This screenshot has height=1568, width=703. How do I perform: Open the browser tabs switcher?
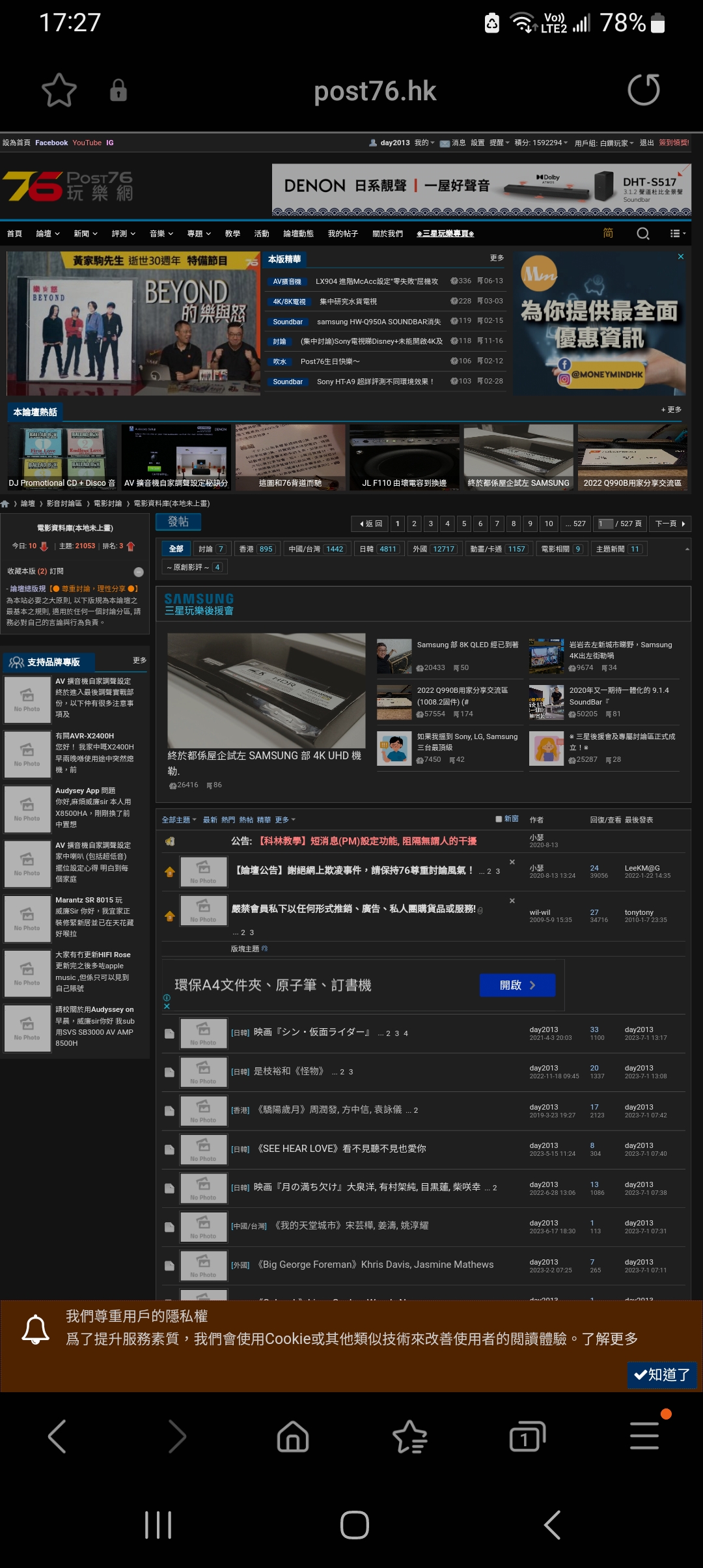click(527, 1436)
